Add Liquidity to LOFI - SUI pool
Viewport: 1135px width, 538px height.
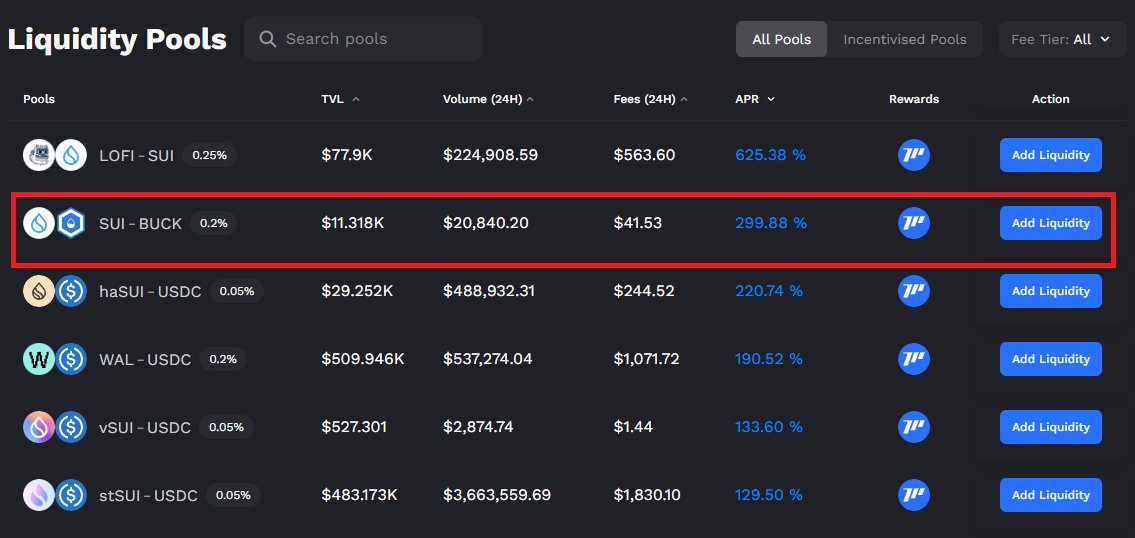tap(1050, 155)
